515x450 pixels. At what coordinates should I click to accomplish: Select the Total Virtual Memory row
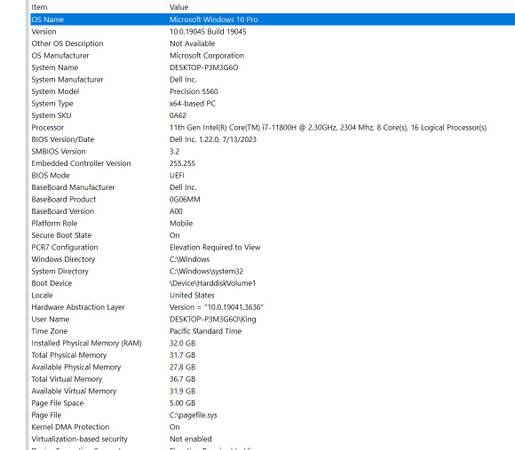point(272,380)
